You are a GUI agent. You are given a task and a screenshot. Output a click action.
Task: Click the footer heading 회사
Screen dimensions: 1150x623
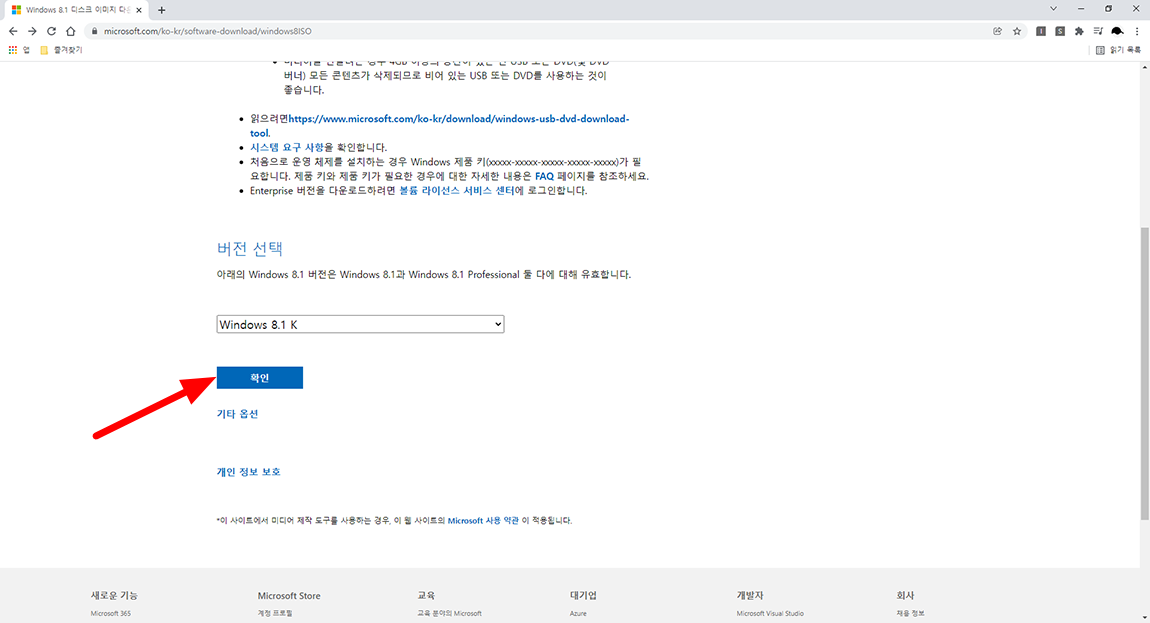coord(905,596)
